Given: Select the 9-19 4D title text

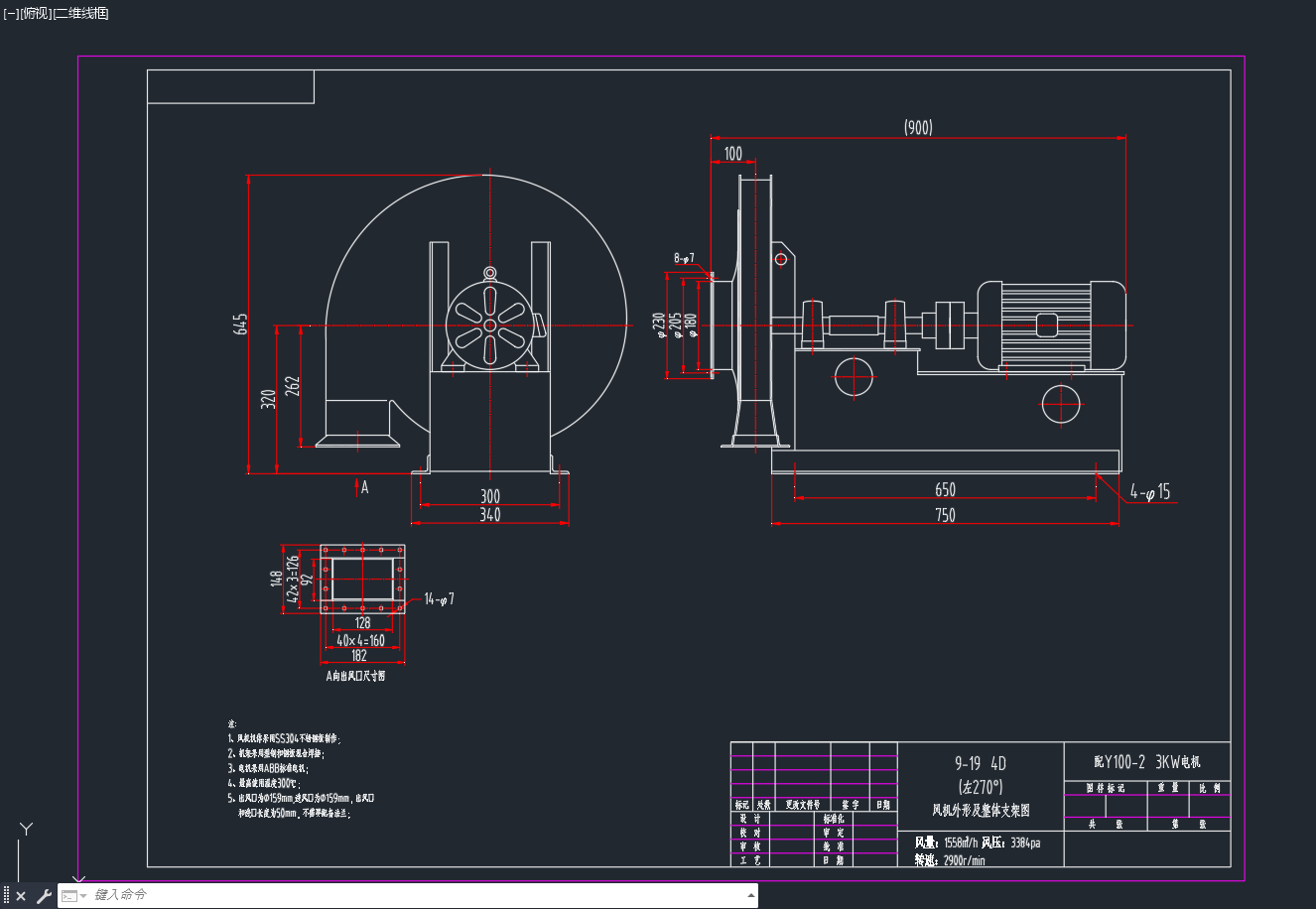Looking at the screenshot, I should [980, 763].
